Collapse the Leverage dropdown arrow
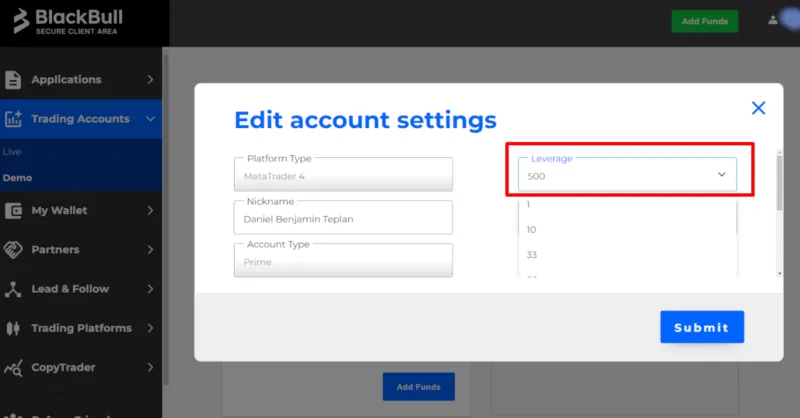This screenshot has height=418, width=800. pyautogui.click(x=722, y=175)
